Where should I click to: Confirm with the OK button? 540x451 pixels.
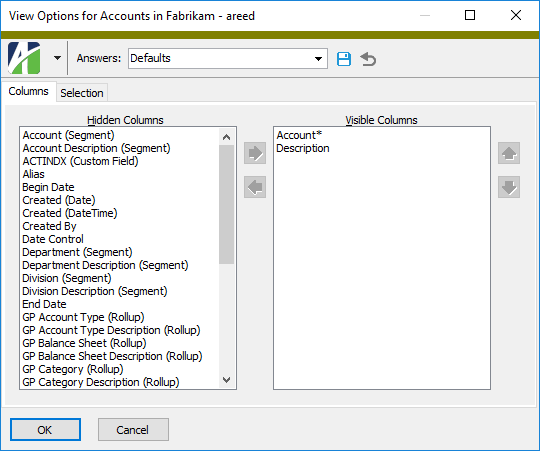45,430
